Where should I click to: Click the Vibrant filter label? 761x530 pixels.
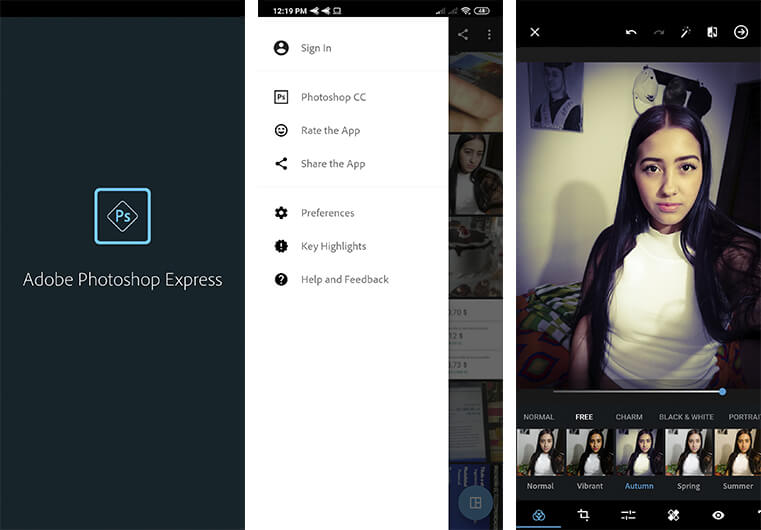point(590,486)
